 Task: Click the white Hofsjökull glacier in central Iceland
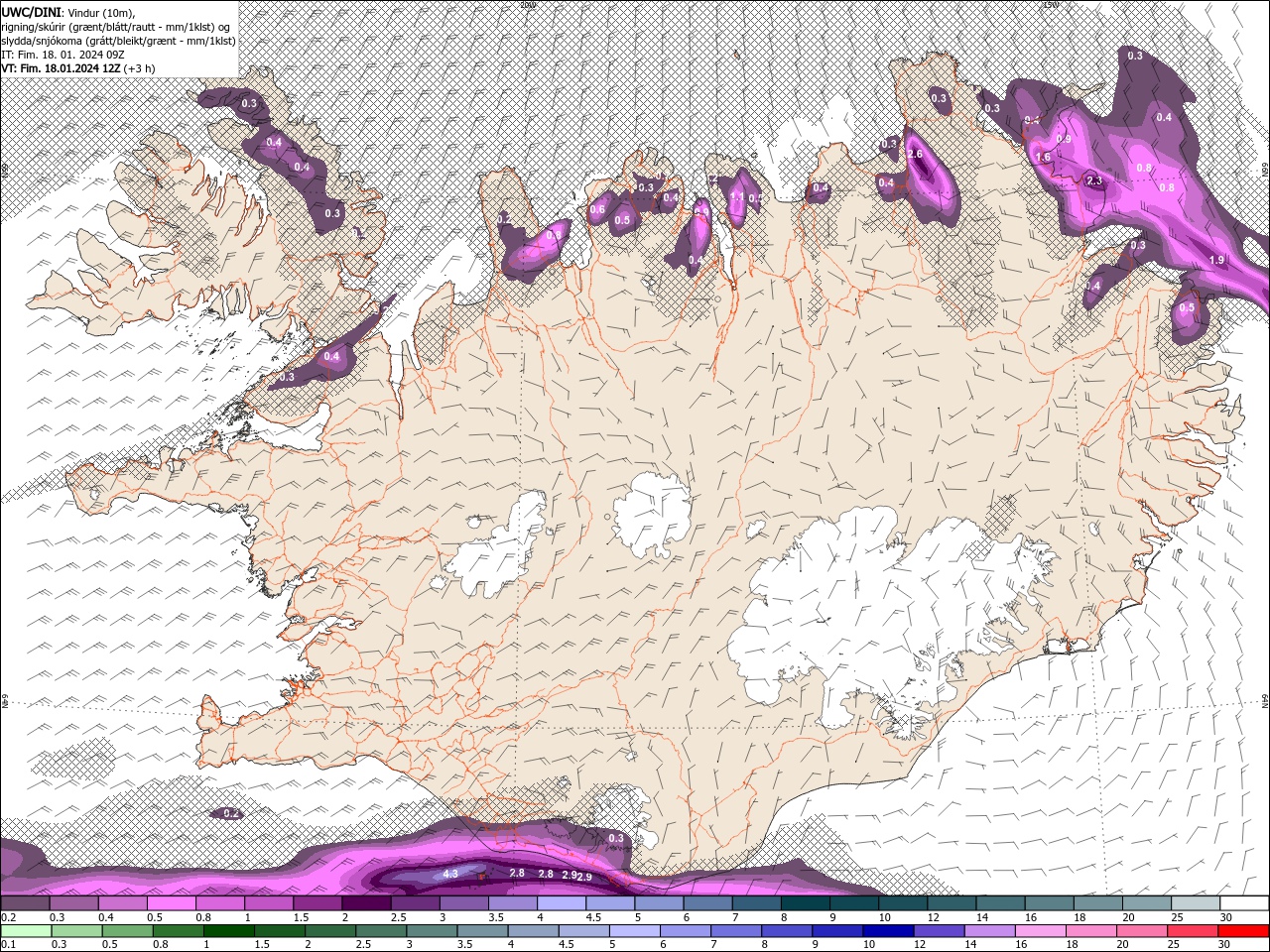652,516
